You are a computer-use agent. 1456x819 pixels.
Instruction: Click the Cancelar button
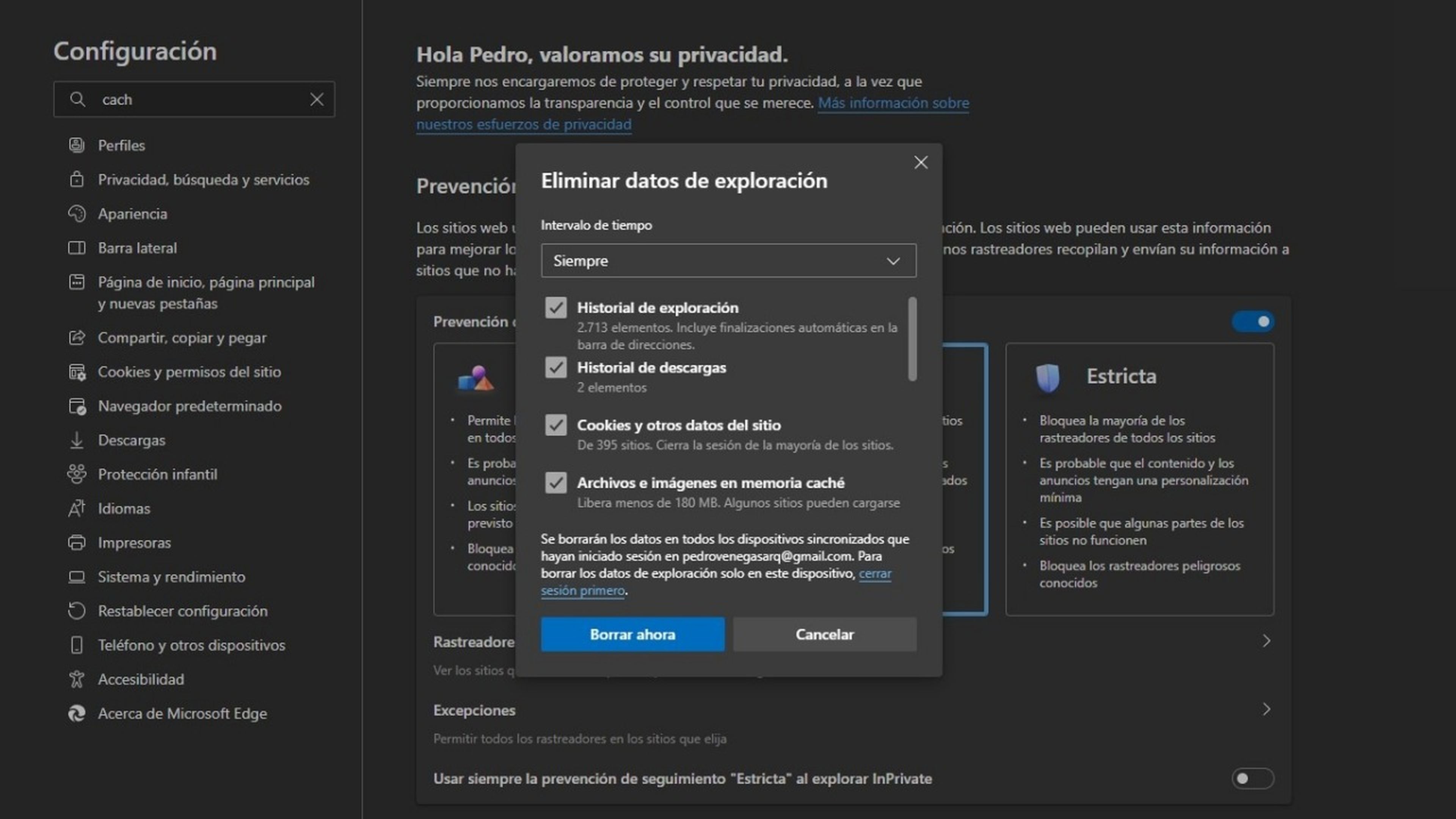825,634
